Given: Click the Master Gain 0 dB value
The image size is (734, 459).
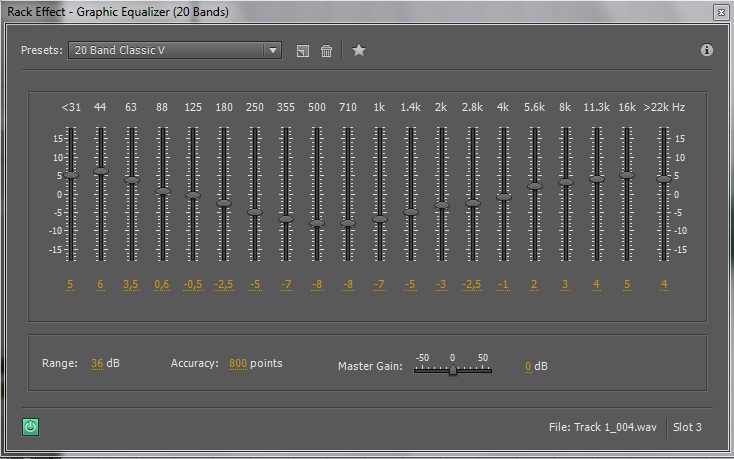Looking at the screenshot, I should [528, 367].
